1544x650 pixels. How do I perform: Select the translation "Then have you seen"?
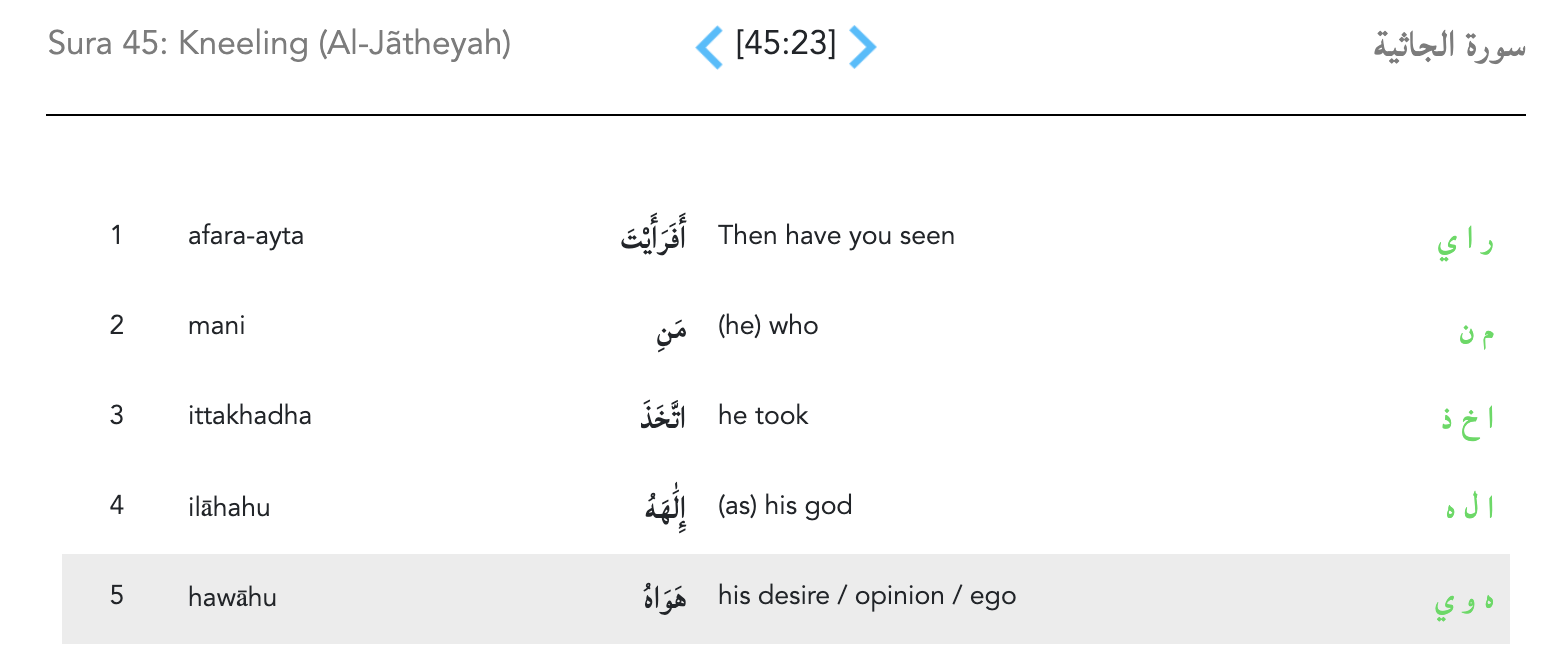[836, 236]
